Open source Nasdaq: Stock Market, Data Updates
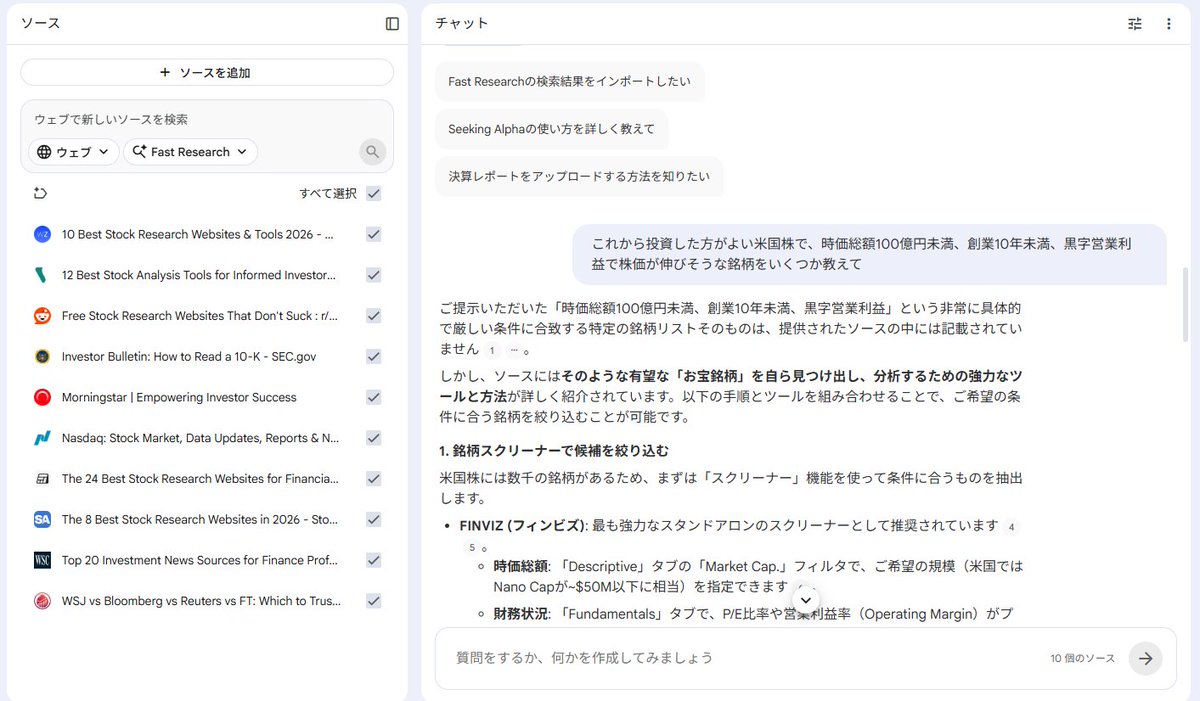The height and width of the screenshot is (701, 1200). [x=200, y=438]
